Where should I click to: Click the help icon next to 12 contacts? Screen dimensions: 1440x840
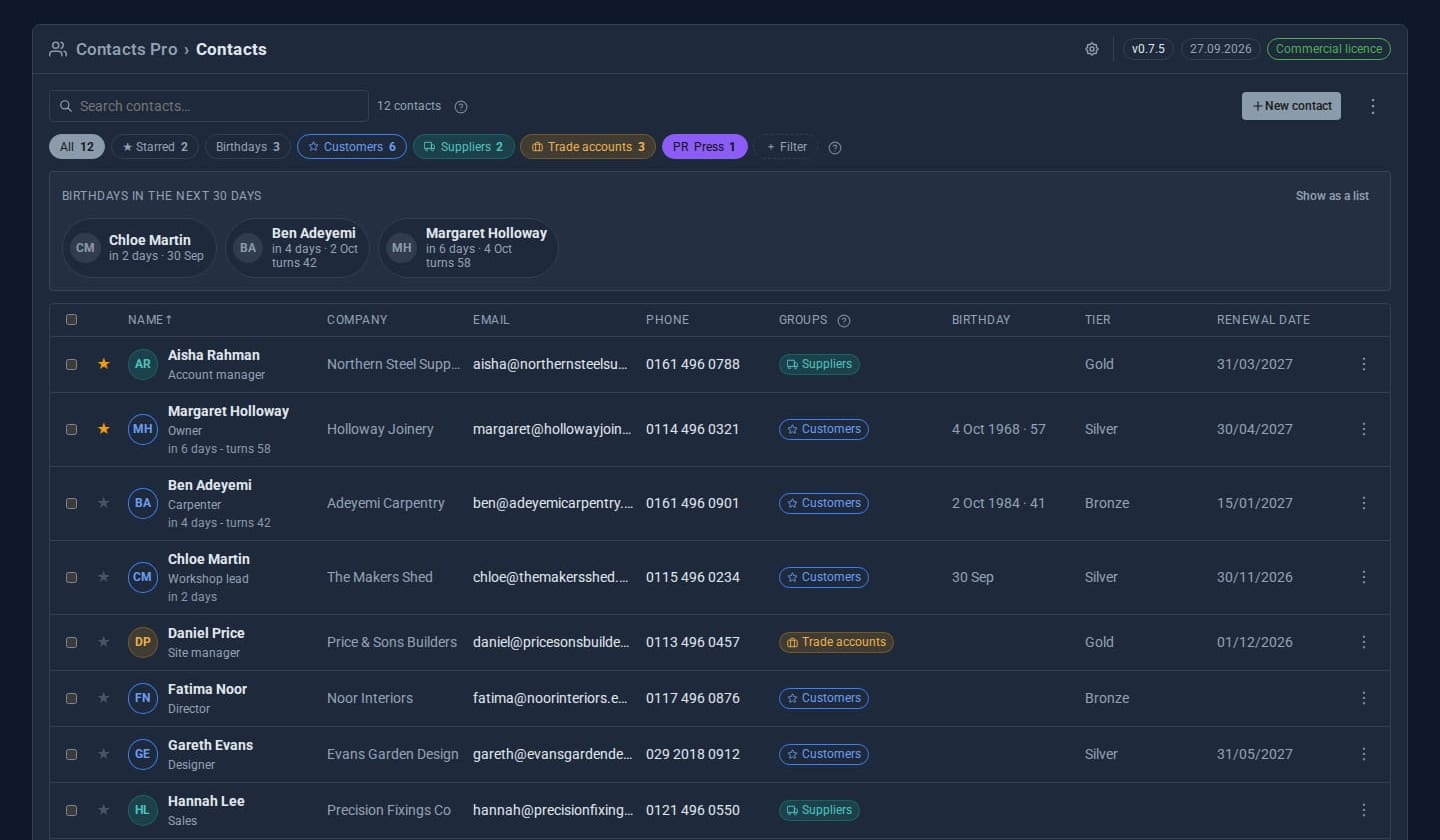[x=461, y=107]
